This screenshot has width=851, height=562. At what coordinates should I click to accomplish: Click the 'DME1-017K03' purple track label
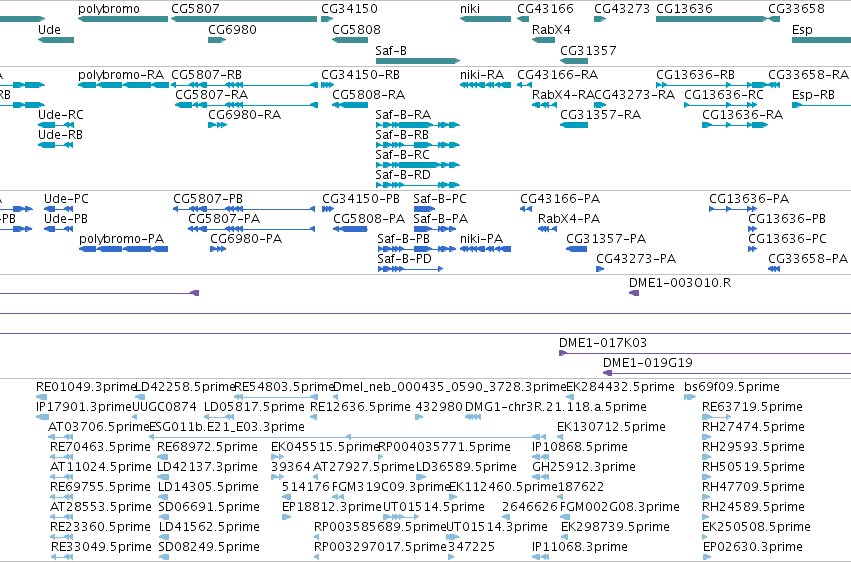click(x=603, y=343)
